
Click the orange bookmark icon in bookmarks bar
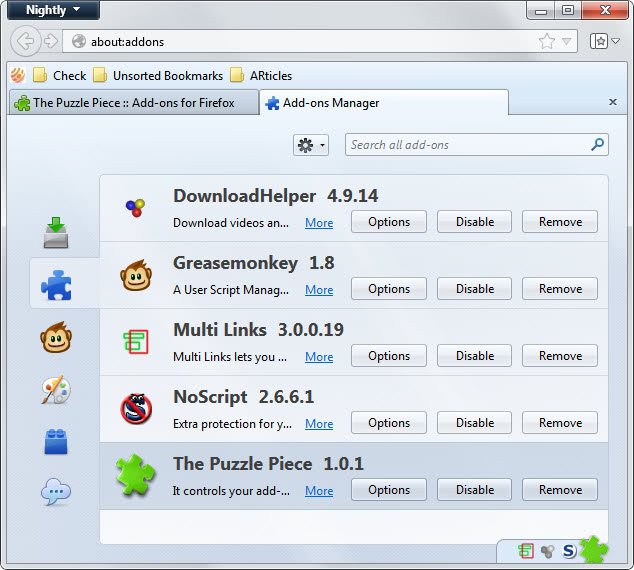[x=18, y=75]
